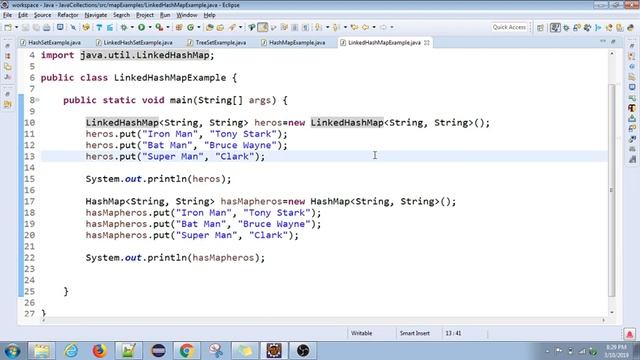Click the Open Perspective icon
The image size is (640, 360).
click(540, 27)
